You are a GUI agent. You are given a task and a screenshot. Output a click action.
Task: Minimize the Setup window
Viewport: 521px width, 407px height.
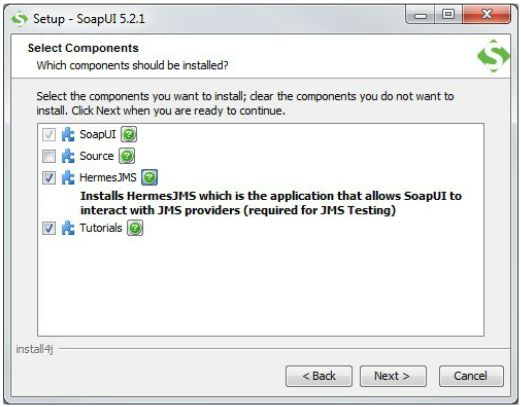pos(420,15)
